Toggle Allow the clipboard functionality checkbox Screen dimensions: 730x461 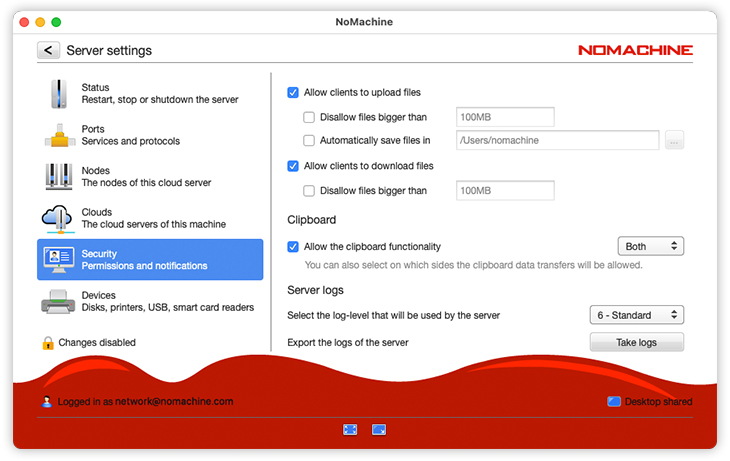[293, 247]
